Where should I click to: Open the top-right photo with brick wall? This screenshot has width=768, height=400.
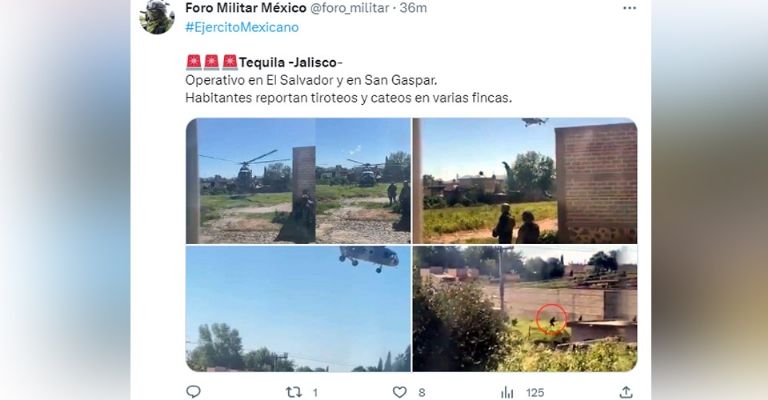(525, 181)
